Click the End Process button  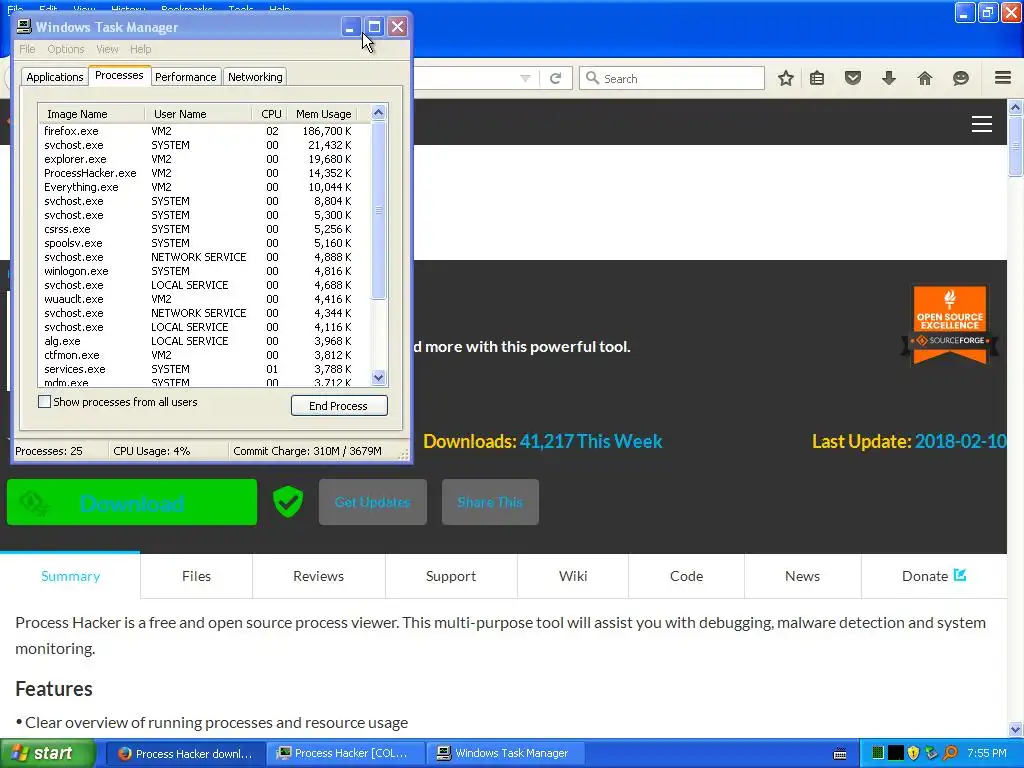(339, 406)
